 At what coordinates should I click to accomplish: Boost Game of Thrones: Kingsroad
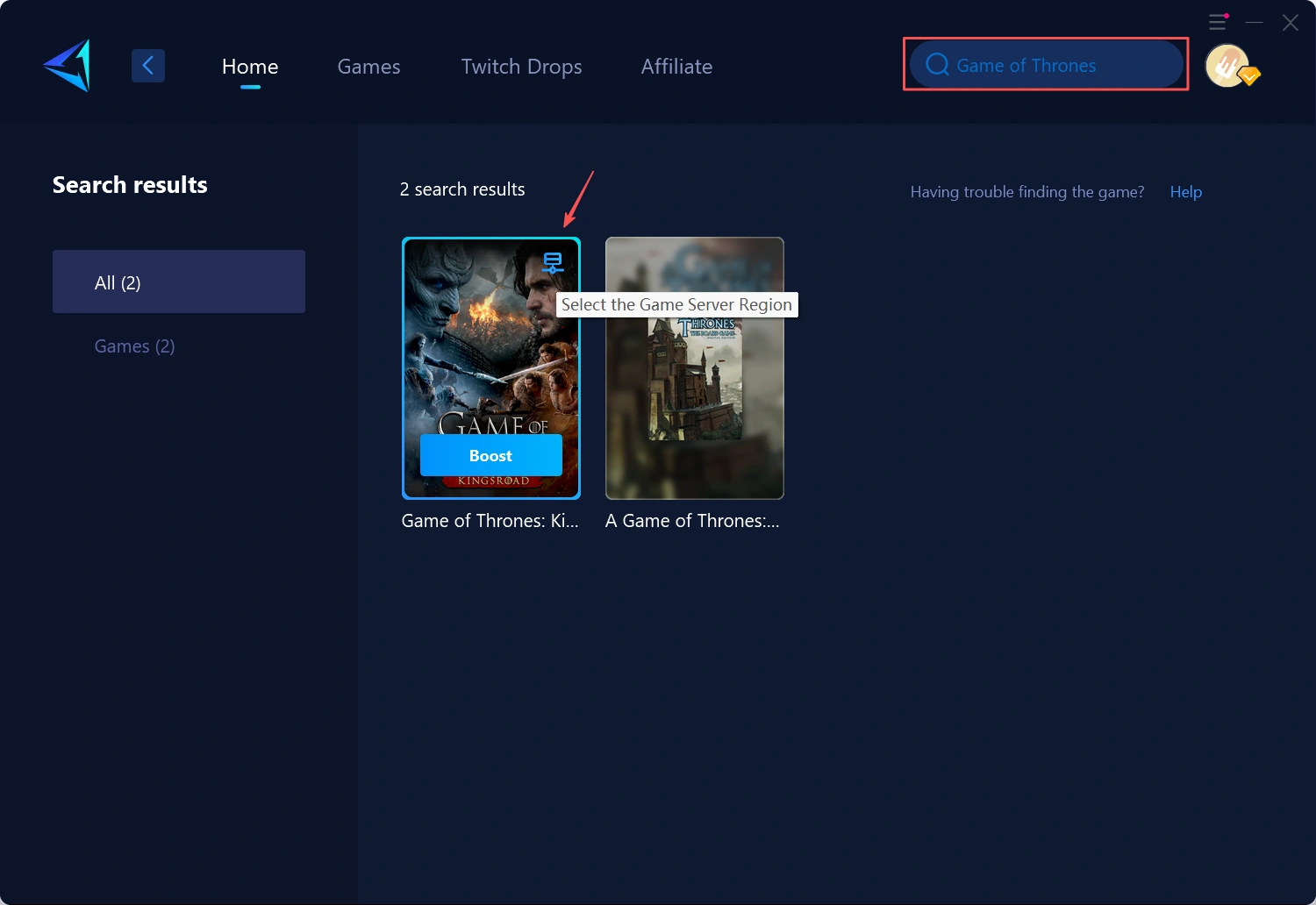click(x=491, y=455)
